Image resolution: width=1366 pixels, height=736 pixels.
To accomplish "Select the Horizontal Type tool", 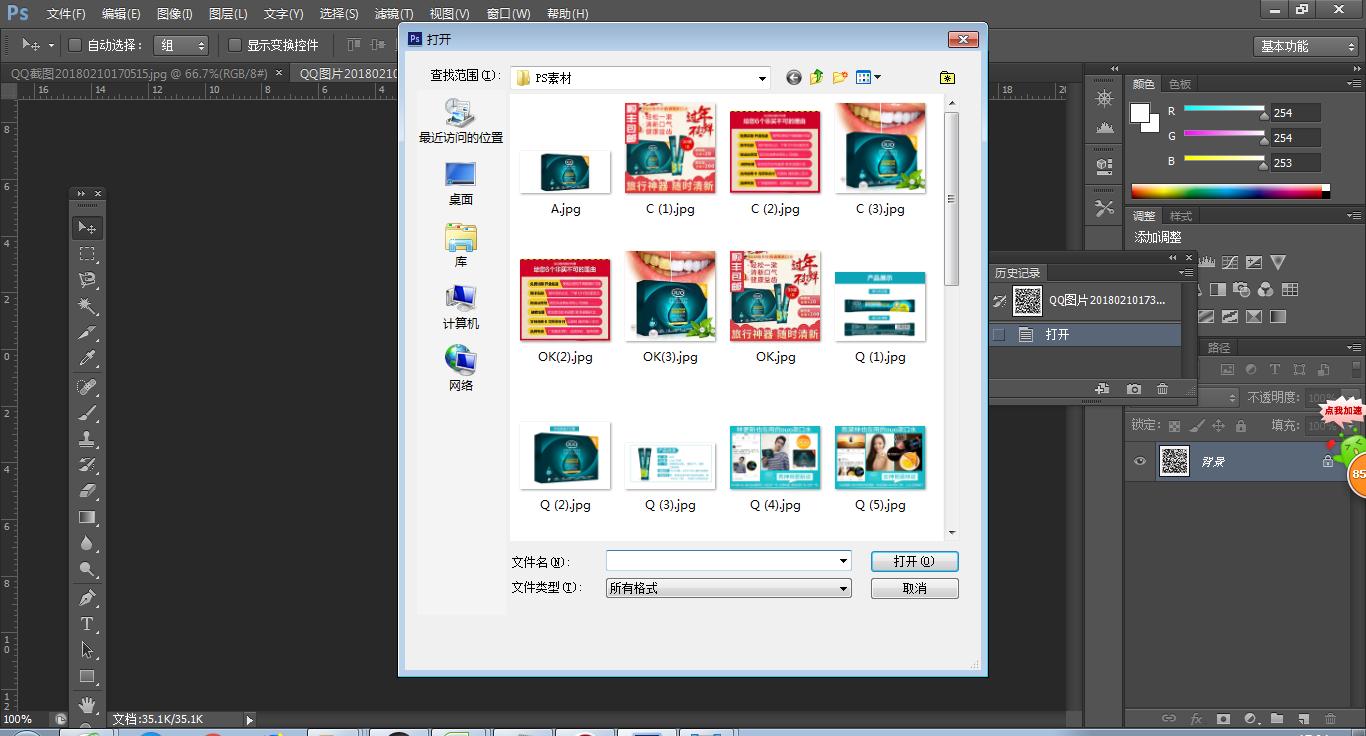I will (86, 623).
